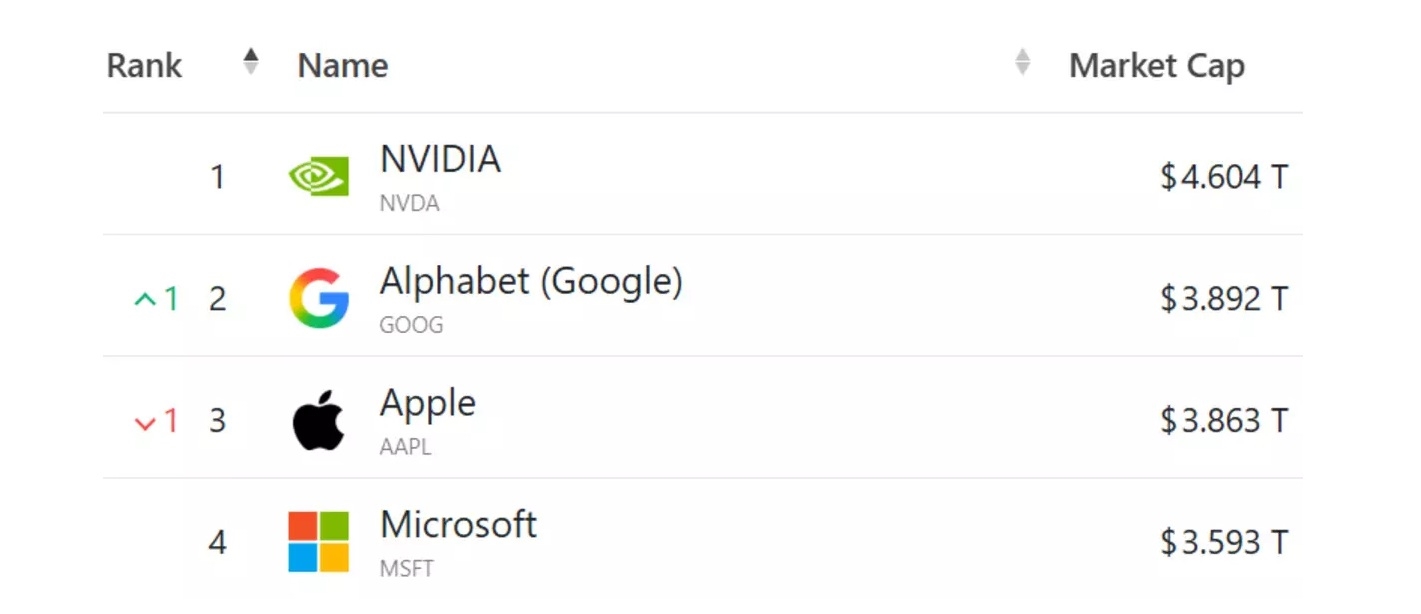Screen dimensions: 1421x614
Task: Click NVIDIA's $4.604 T market cap
Action: tap(1223, 178)
